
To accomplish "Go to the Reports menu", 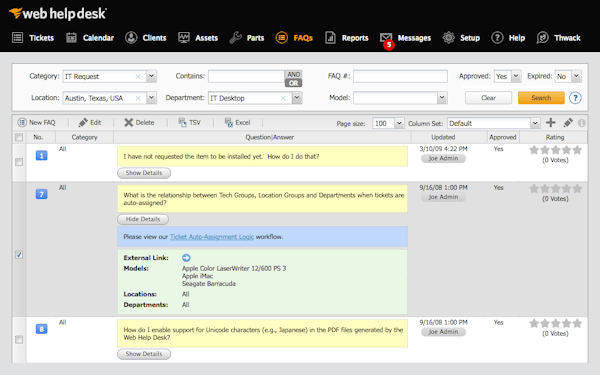I will 355,38.
